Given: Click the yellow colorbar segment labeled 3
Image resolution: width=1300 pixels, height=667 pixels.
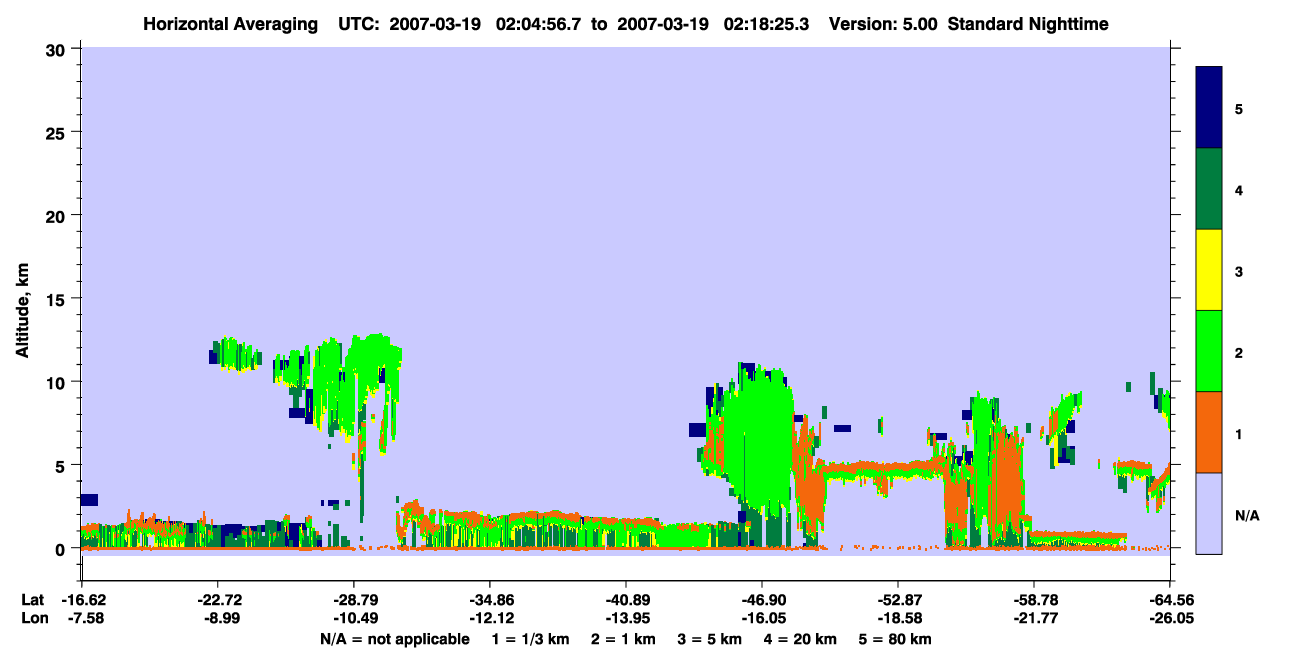Looking at the screenshot, I should click(1209, 270).
